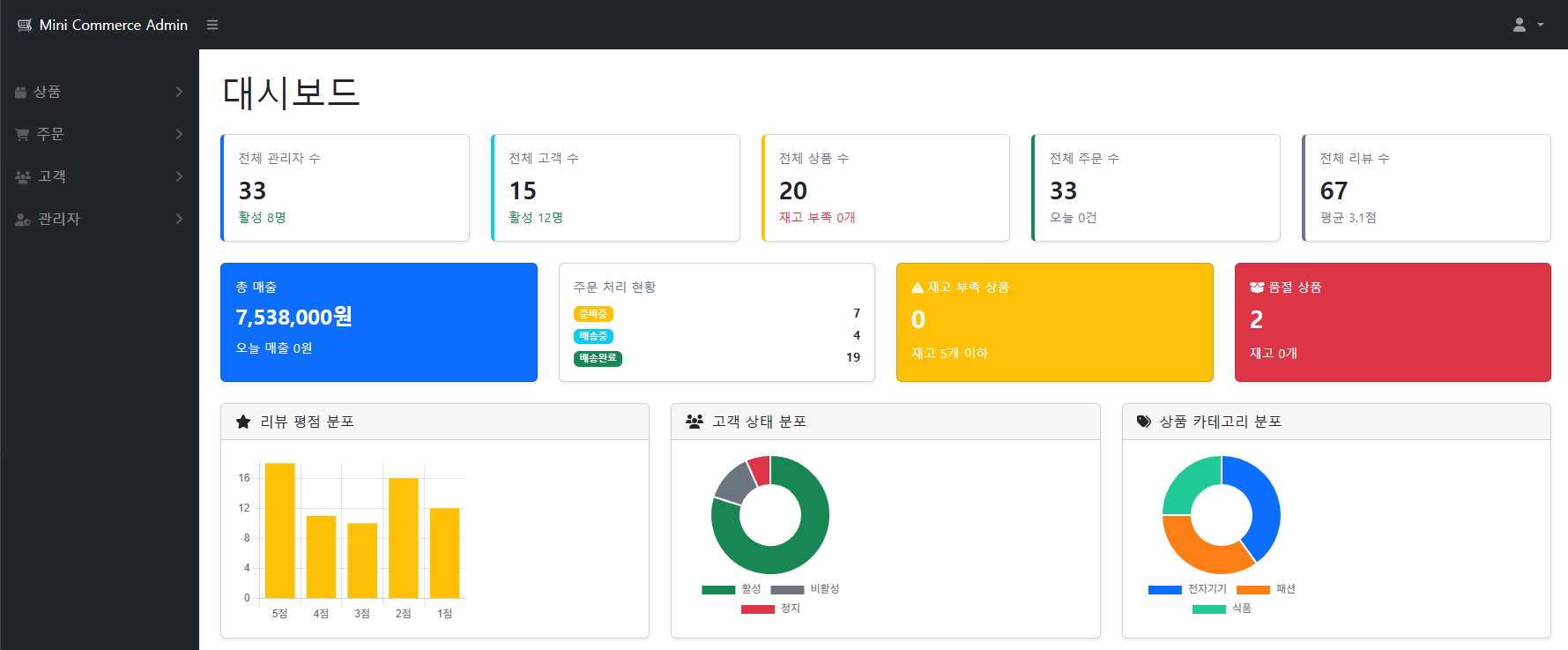The image size is (1568, 650).
Task: Open the 관리자 sidebar menu
Action: [100, 219]
